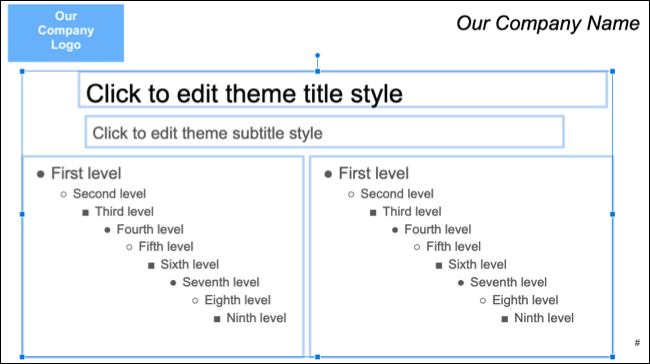
Task: Select the Our Company Name text
Action: pos(548,23)
